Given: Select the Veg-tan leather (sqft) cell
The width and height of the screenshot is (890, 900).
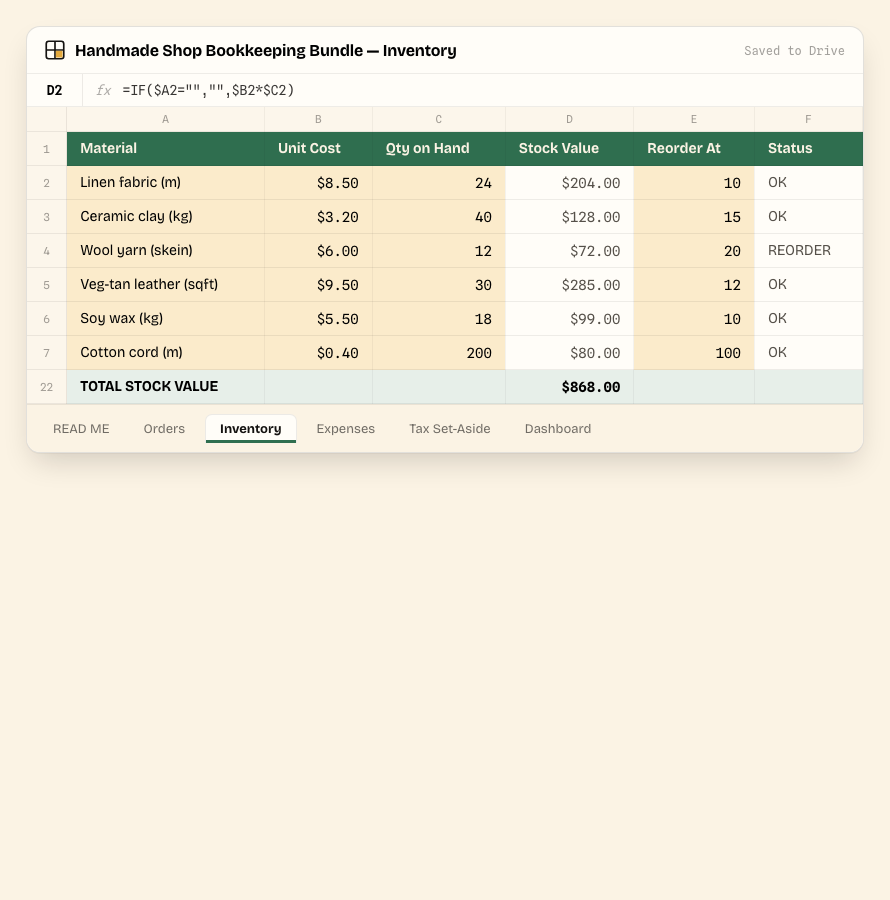Looking at the screenshot, I should click(x=165, y=285).
